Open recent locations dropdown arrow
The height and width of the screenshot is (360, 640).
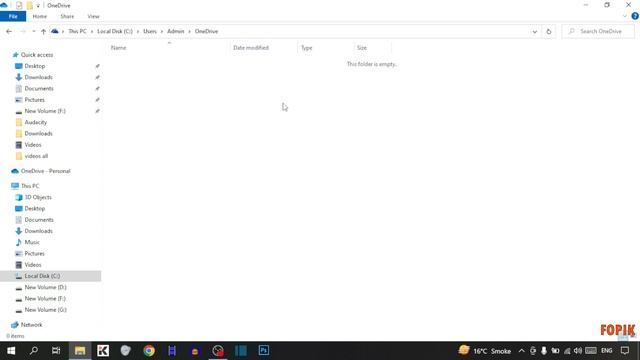click(33, 31)
